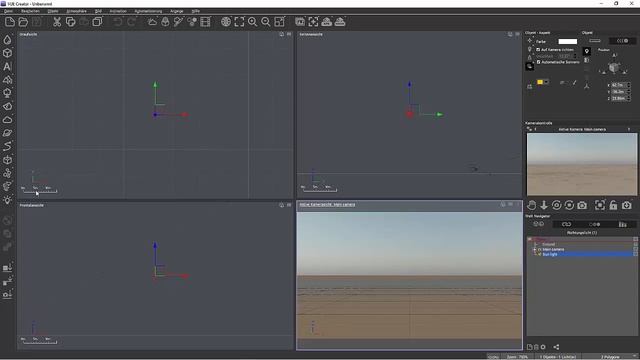Select the cloud tool in the left sidebar
Image resolution: width=640 pixels, height=360 pixels.
click(7, 120)
